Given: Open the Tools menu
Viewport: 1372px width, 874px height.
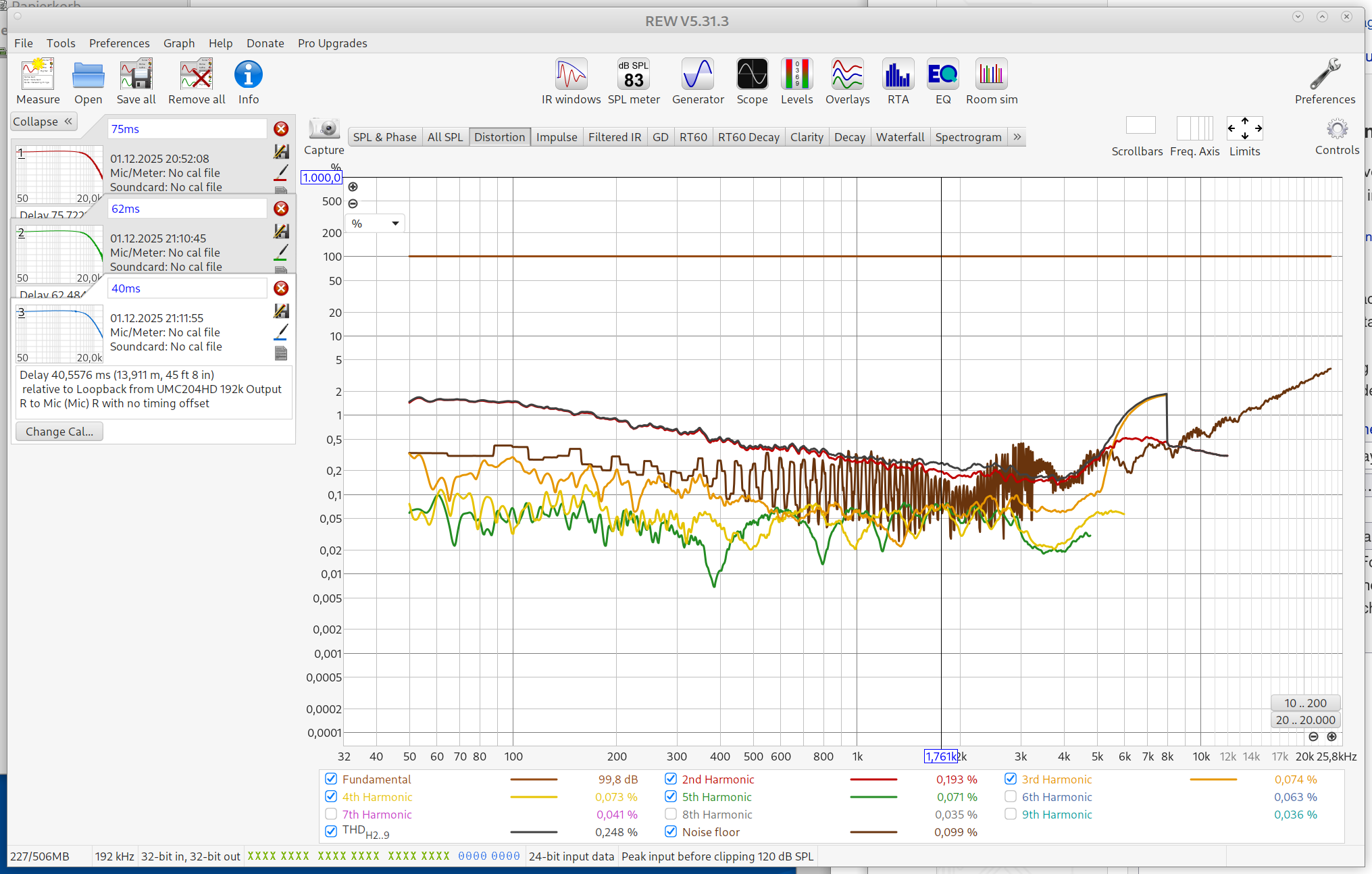Looking at the screenshot, I should [61, 43].
